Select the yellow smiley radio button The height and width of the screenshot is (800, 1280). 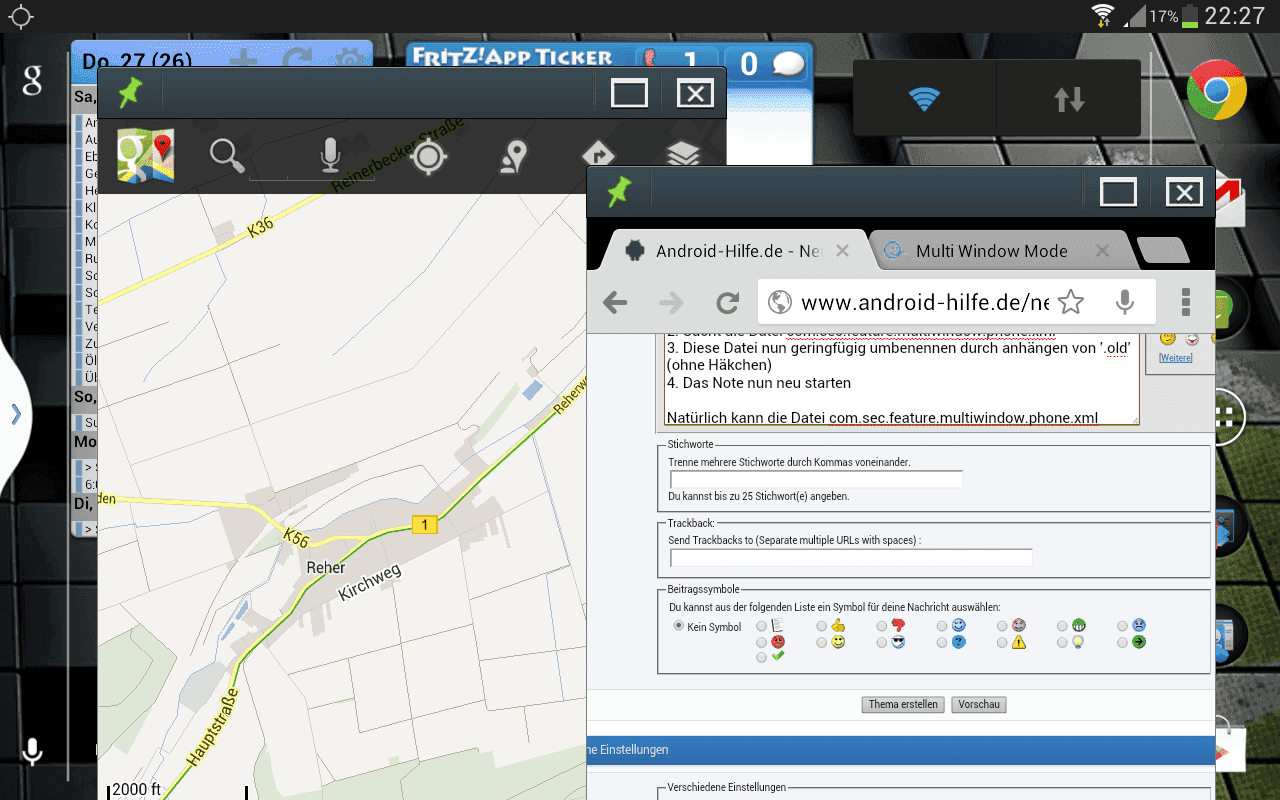(x=822, y=642)
